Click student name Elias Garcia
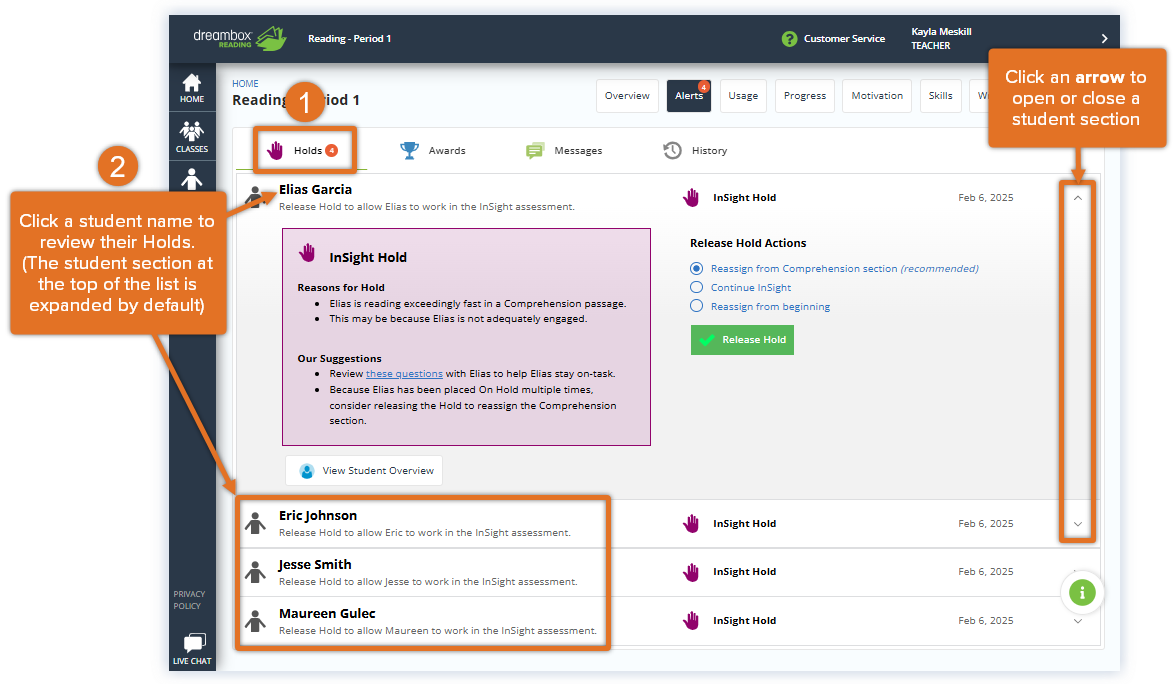Viewport: 1175px width, 684px height. (x=315, y=190)
